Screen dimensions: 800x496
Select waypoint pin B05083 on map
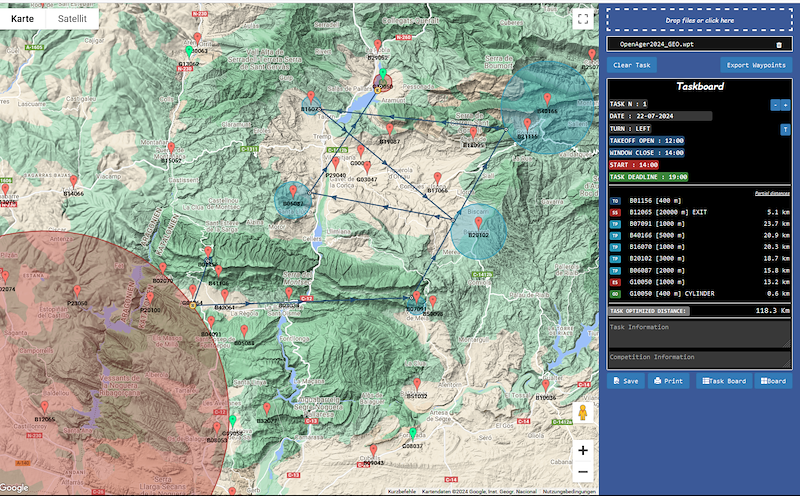[244, 331]
